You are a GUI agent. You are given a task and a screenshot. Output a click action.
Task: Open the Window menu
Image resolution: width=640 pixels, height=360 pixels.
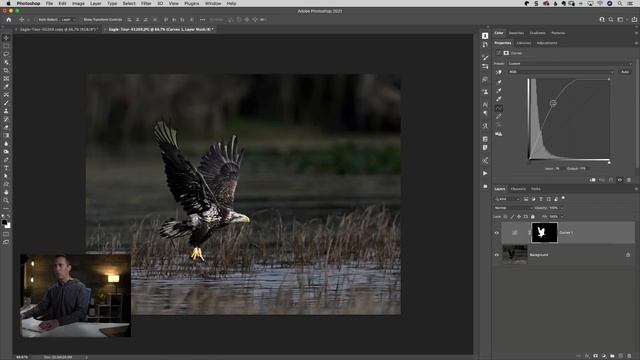[x=213, y=3]
